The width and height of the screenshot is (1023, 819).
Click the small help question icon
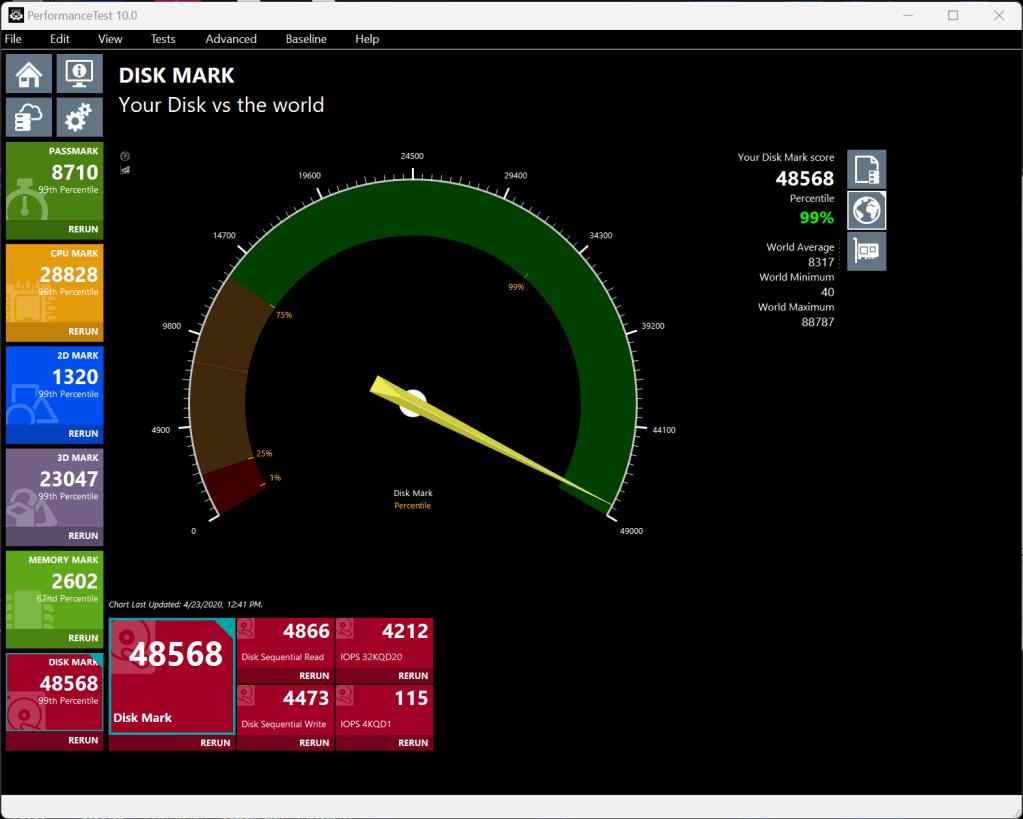[x=125, y=157]
